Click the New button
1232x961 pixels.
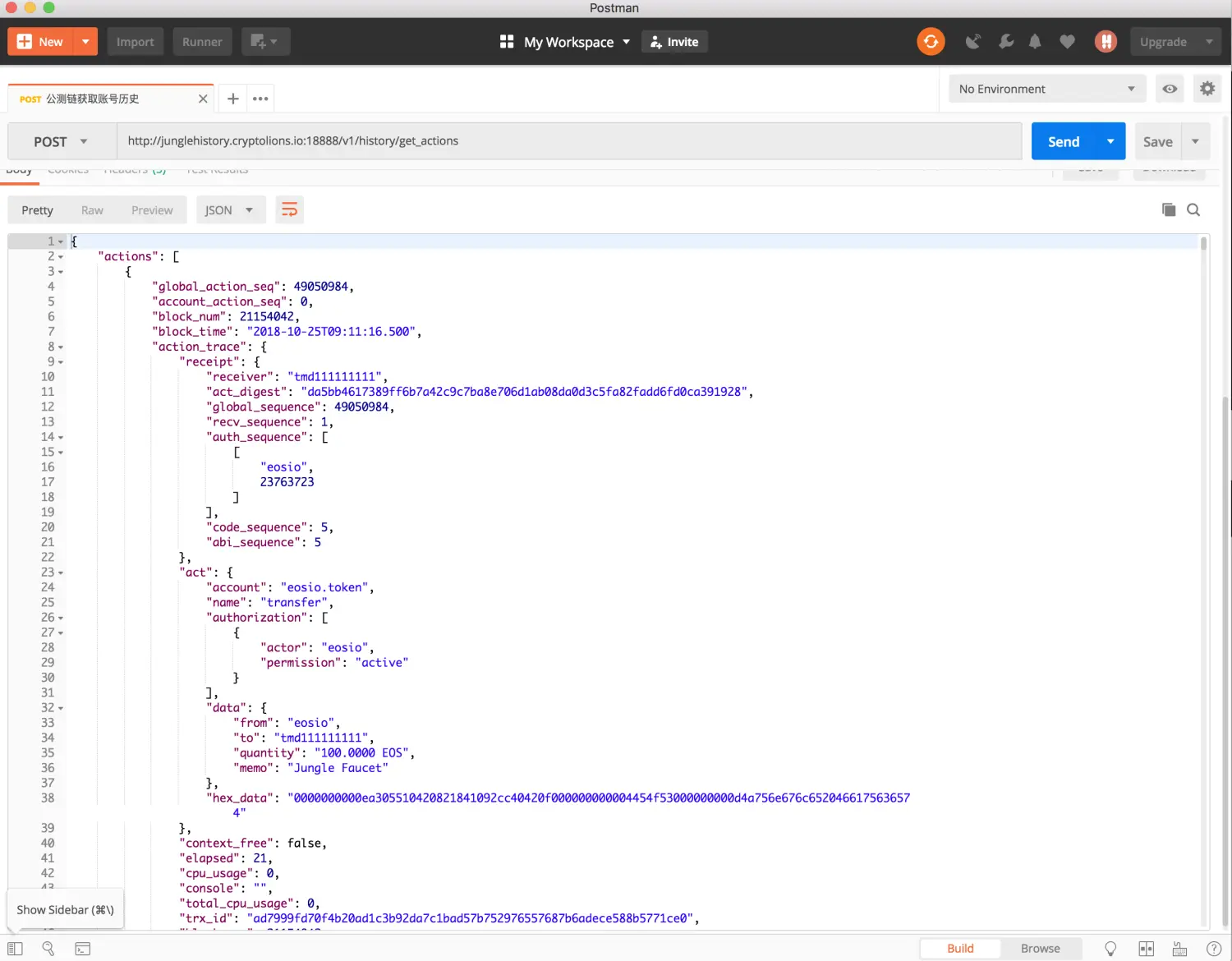point(41,42)
